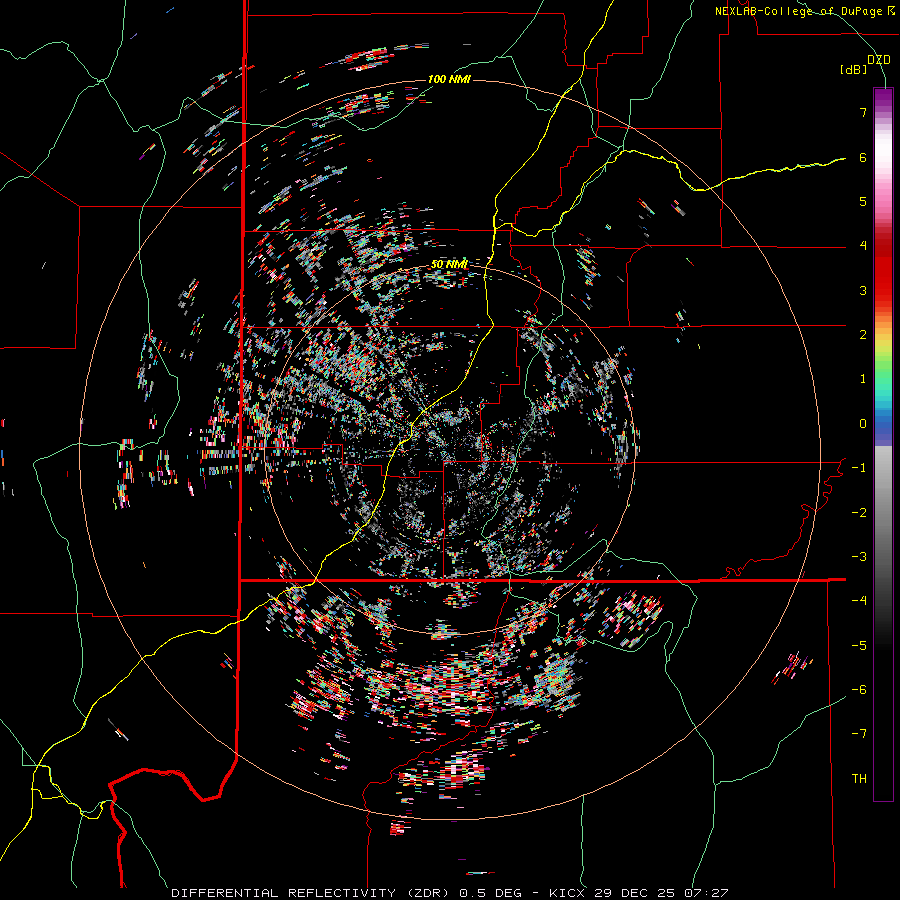Screen dimensions: 900x900
Task: Click the "100 NMI" range ring label
Action: 449,79
